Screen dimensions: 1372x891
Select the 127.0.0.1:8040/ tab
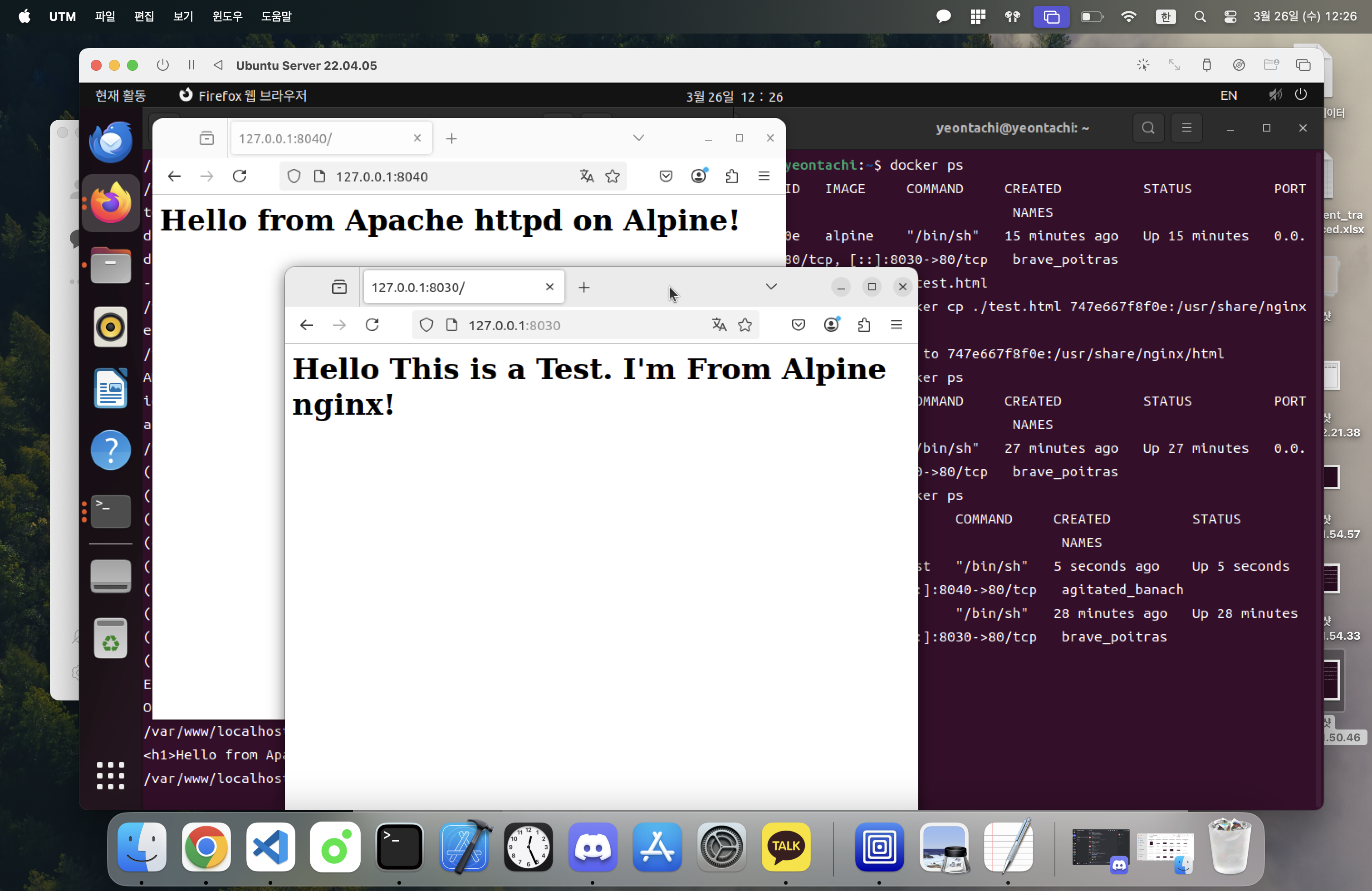tap(331, 138)
